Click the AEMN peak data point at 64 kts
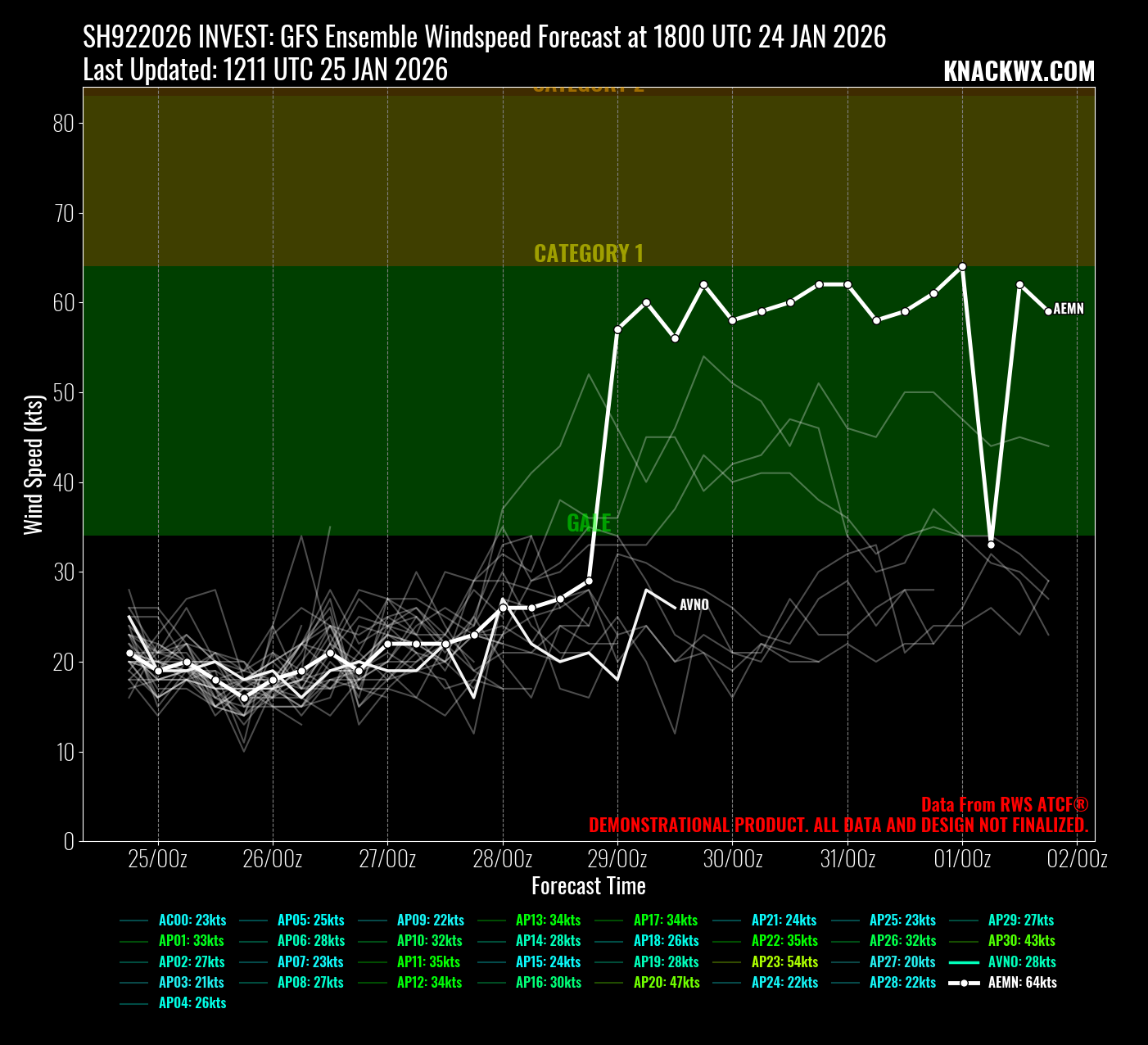 tap(962, 266)
